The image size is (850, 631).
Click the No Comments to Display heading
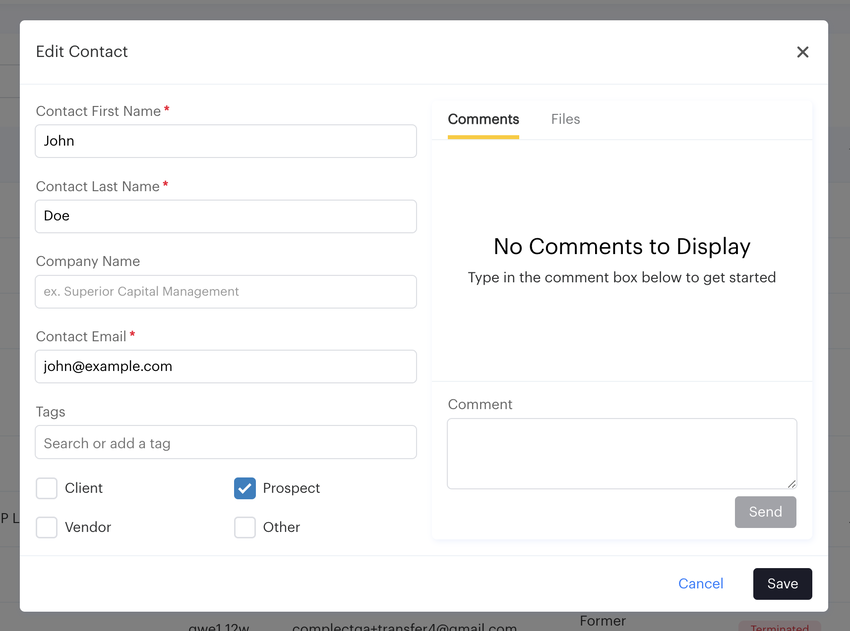622,247
